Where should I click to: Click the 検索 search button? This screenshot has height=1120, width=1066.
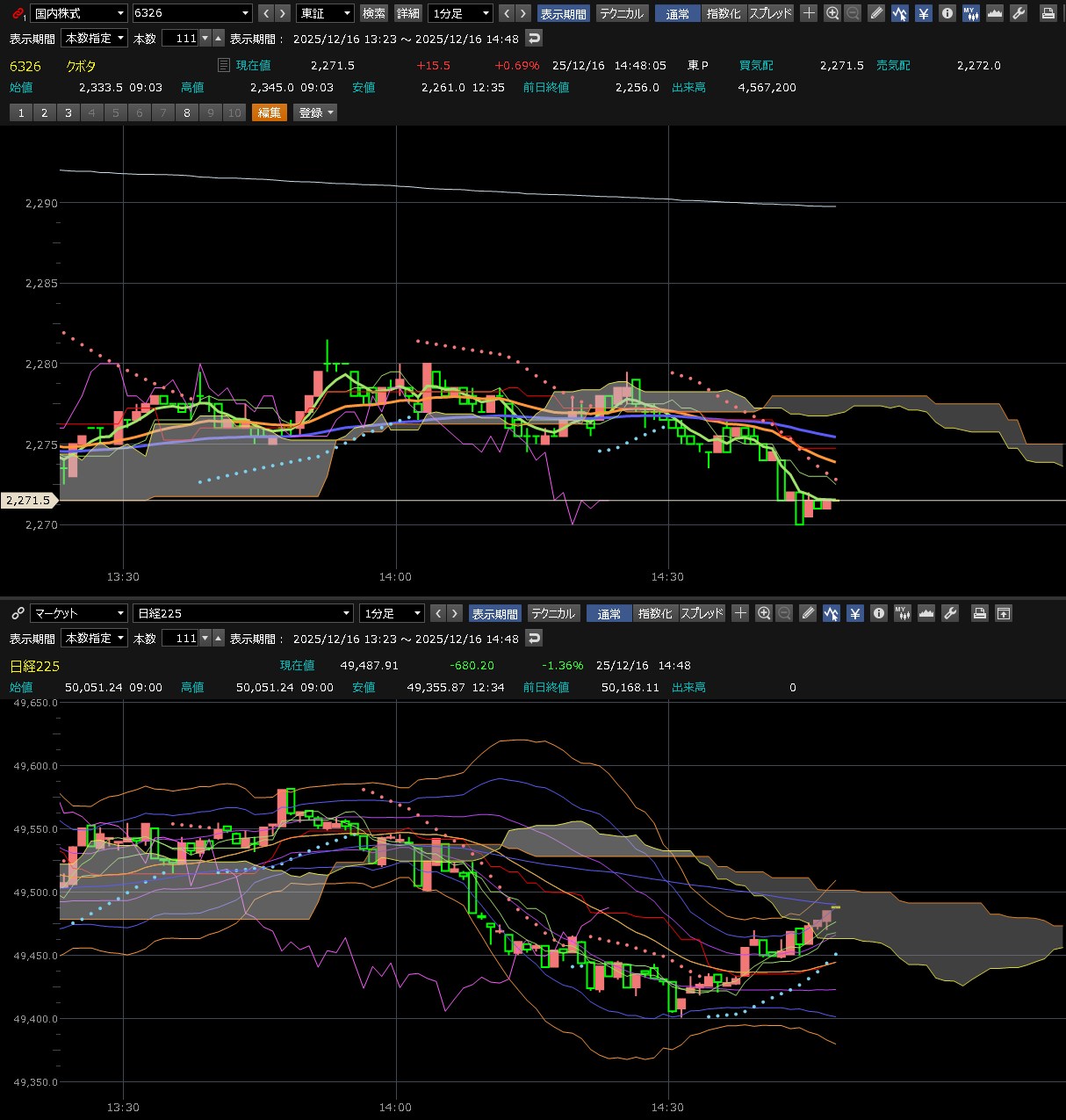pos(374,13)
